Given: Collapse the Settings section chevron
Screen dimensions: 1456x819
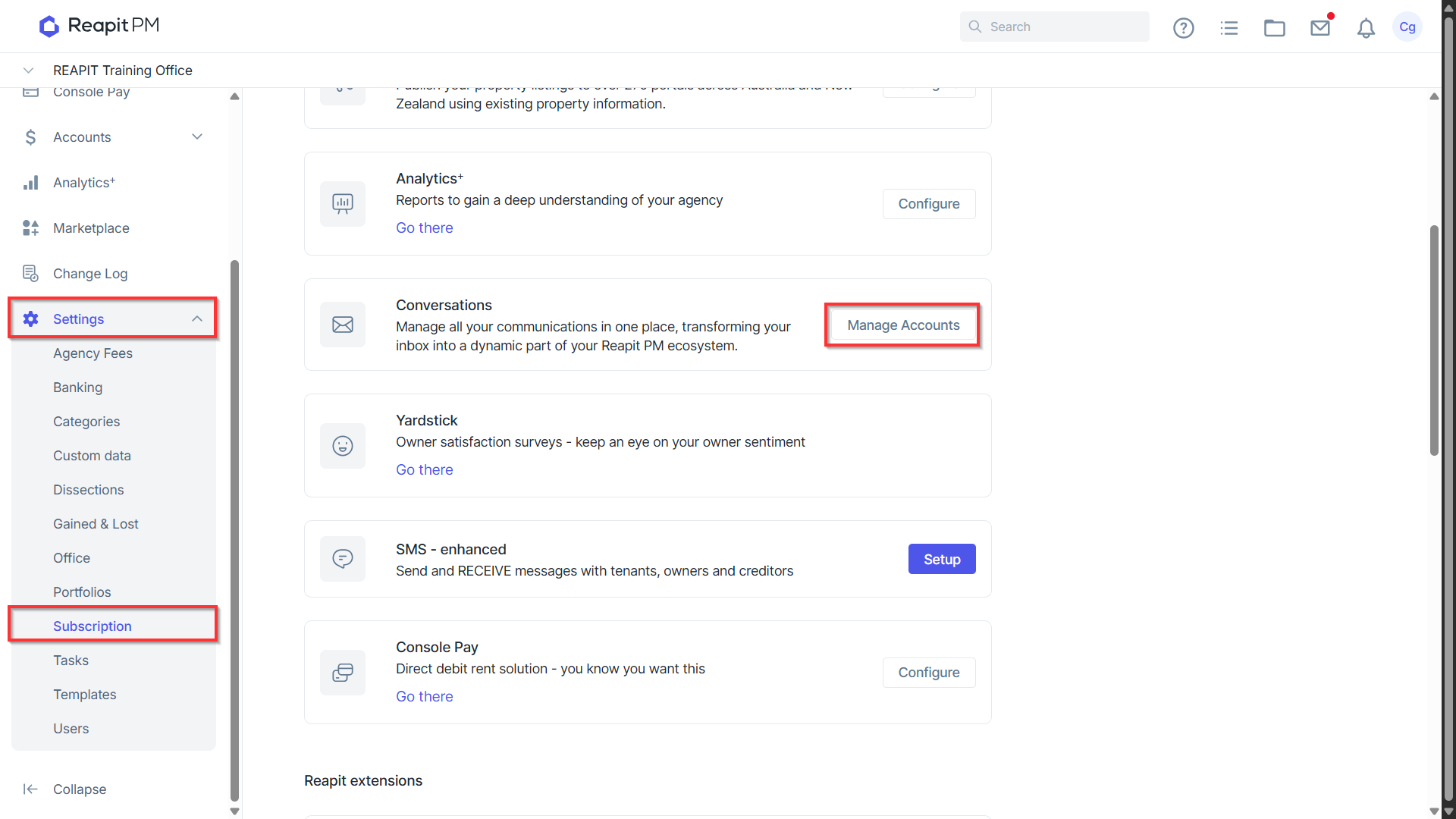Looking at the screenshot, I should tap(197, 319).
